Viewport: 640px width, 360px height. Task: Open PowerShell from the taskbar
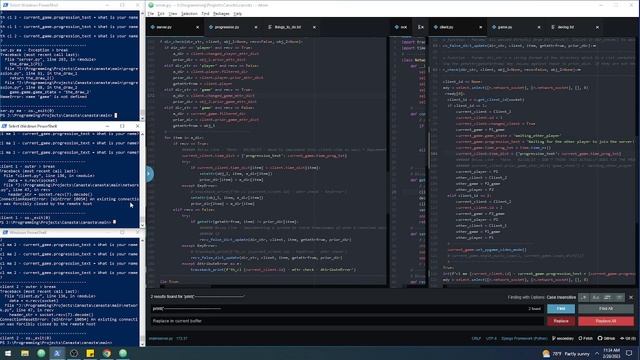click(58, 353)
